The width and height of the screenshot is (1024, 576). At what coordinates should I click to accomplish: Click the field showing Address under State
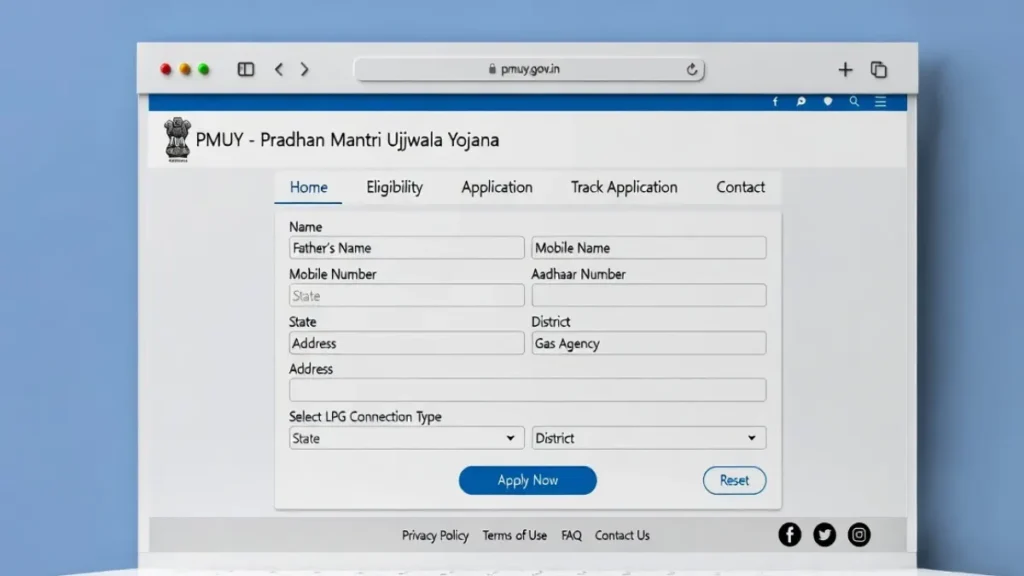click(406, 344)
